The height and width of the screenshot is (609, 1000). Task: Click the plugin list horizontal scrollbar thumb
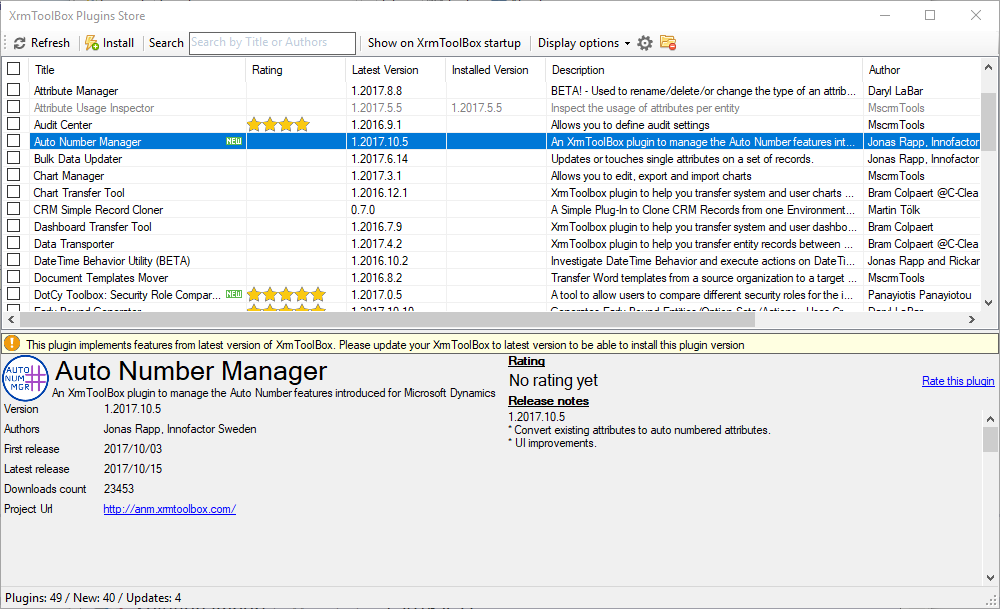(386, 319)
